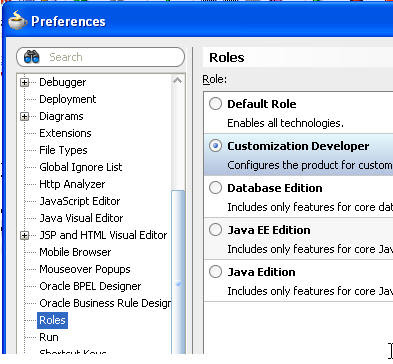Select the Run category
The height and width of the screenshot is (364, 393).
pyautogui.click(x=49, y=337)
